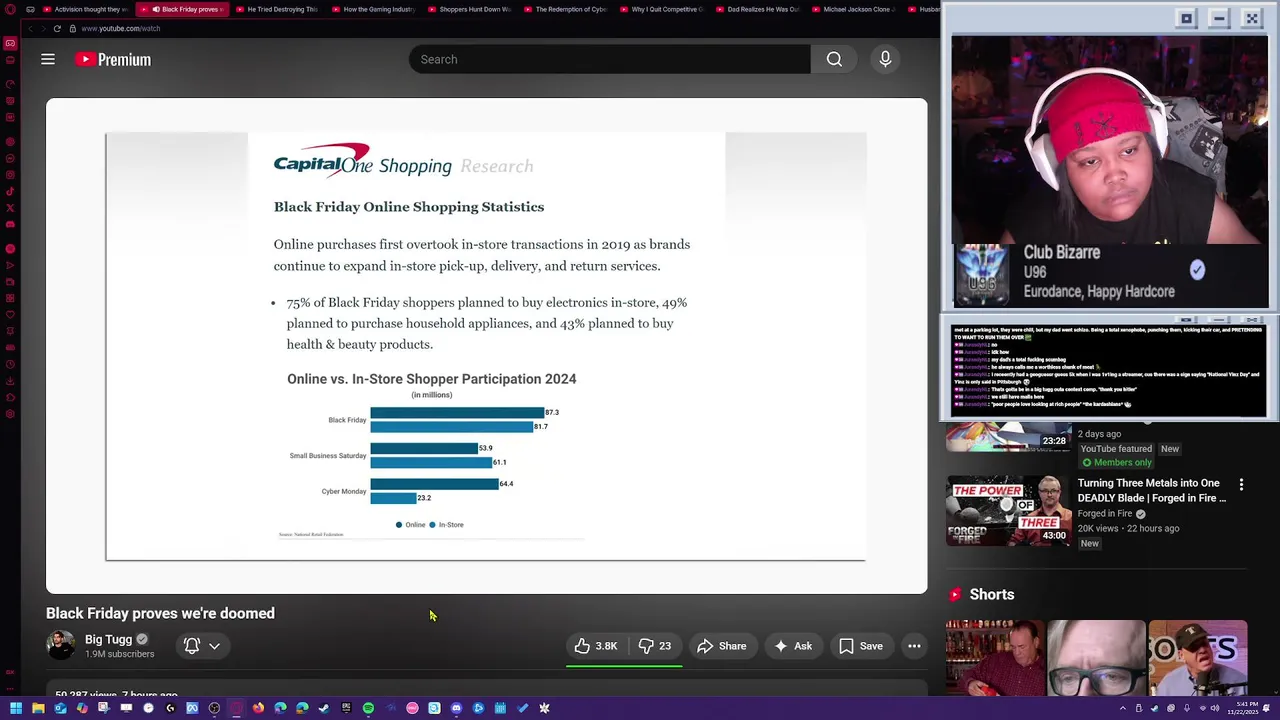Click the Opera GX logo menu
Image resolution: width=1280 pixels, height=720 pixels.
9,9
